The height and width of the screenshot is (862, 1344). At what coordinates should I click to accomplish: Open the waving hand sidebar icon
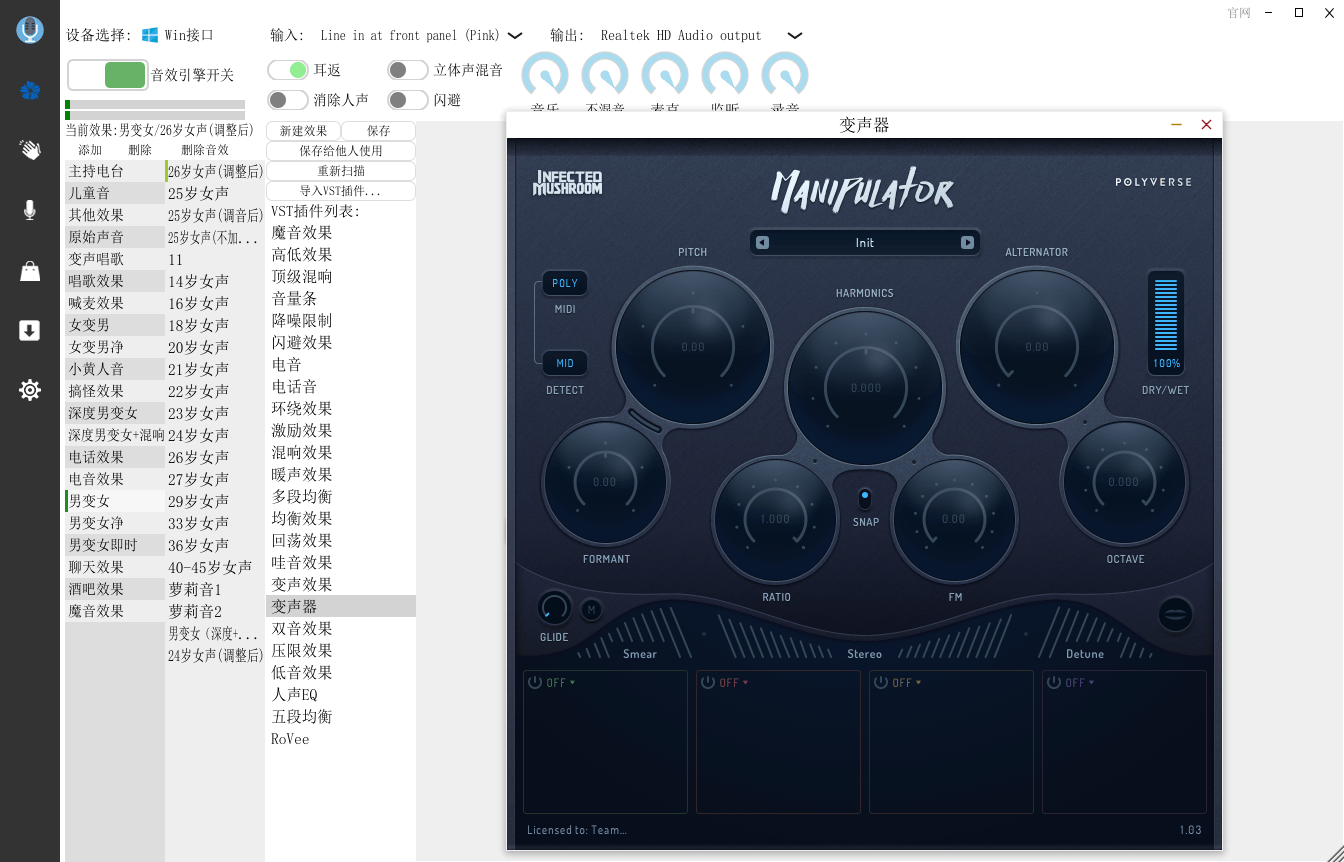pos(30,150)
